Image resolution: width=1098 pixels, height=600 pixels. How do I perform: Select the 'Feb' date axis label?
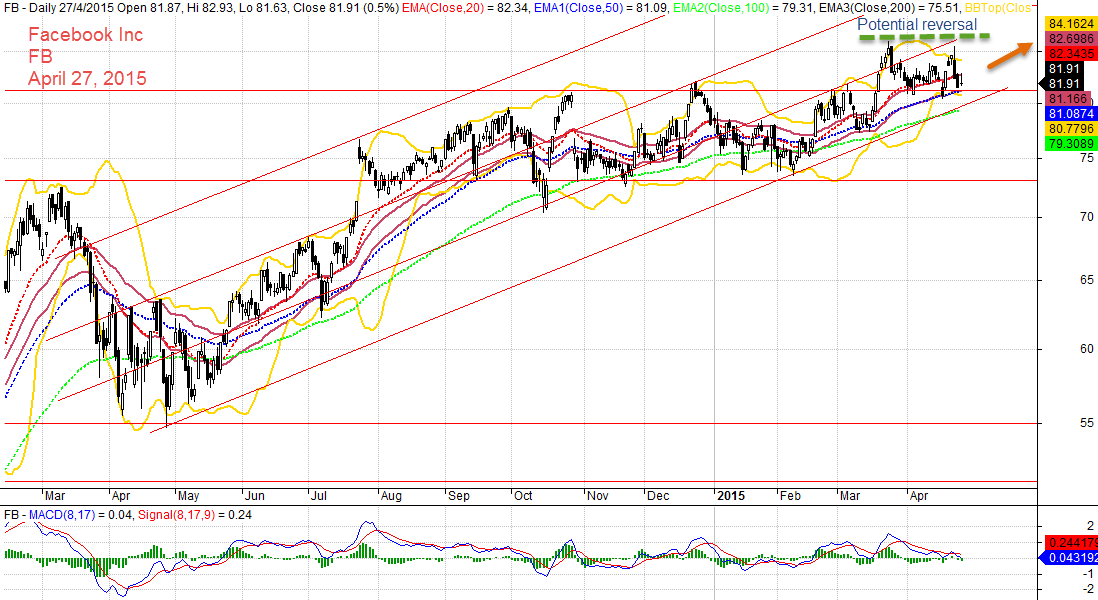790,496
